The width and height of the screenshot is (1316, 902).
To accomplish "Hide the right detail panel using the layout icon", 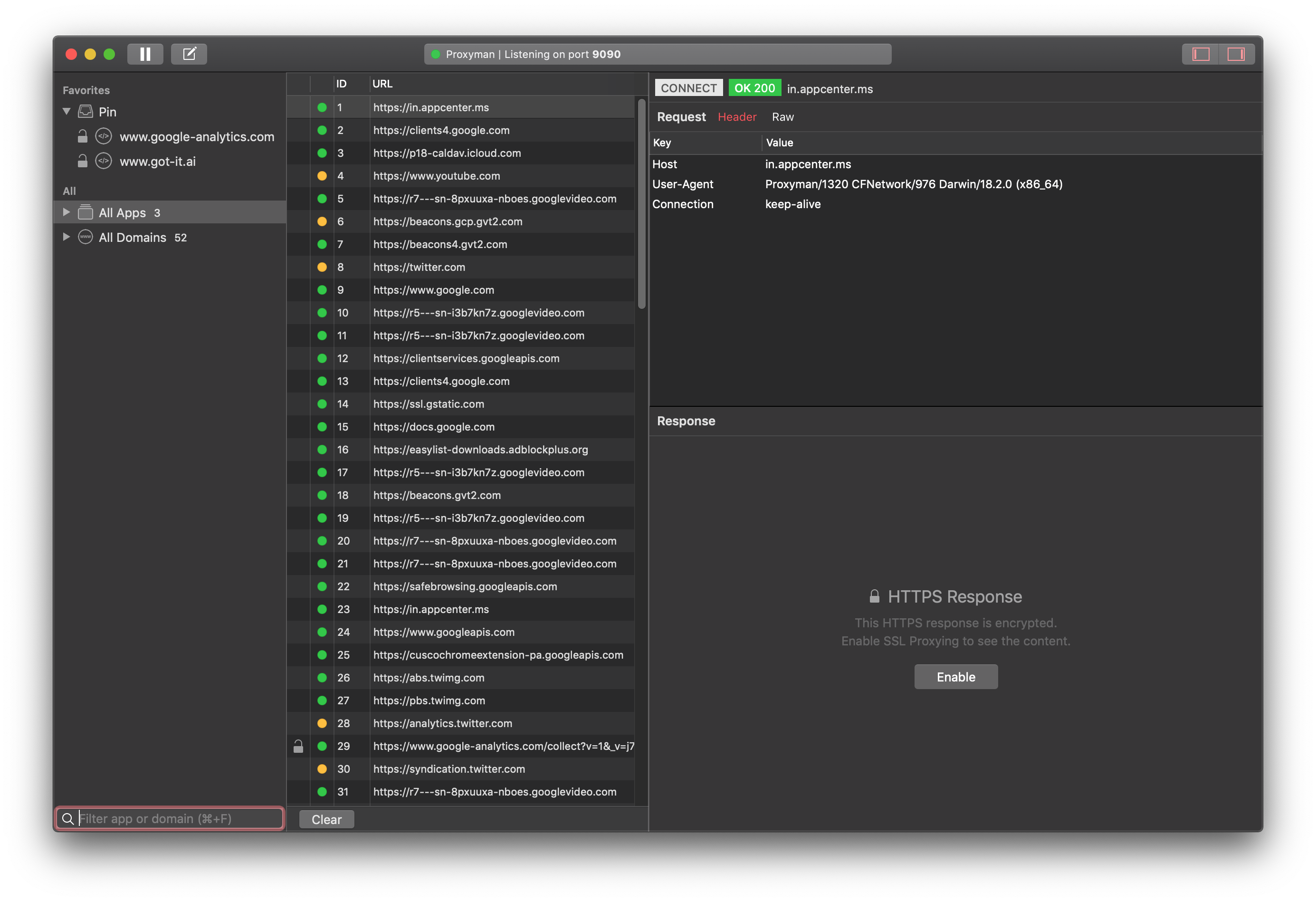I will 1236,54.
